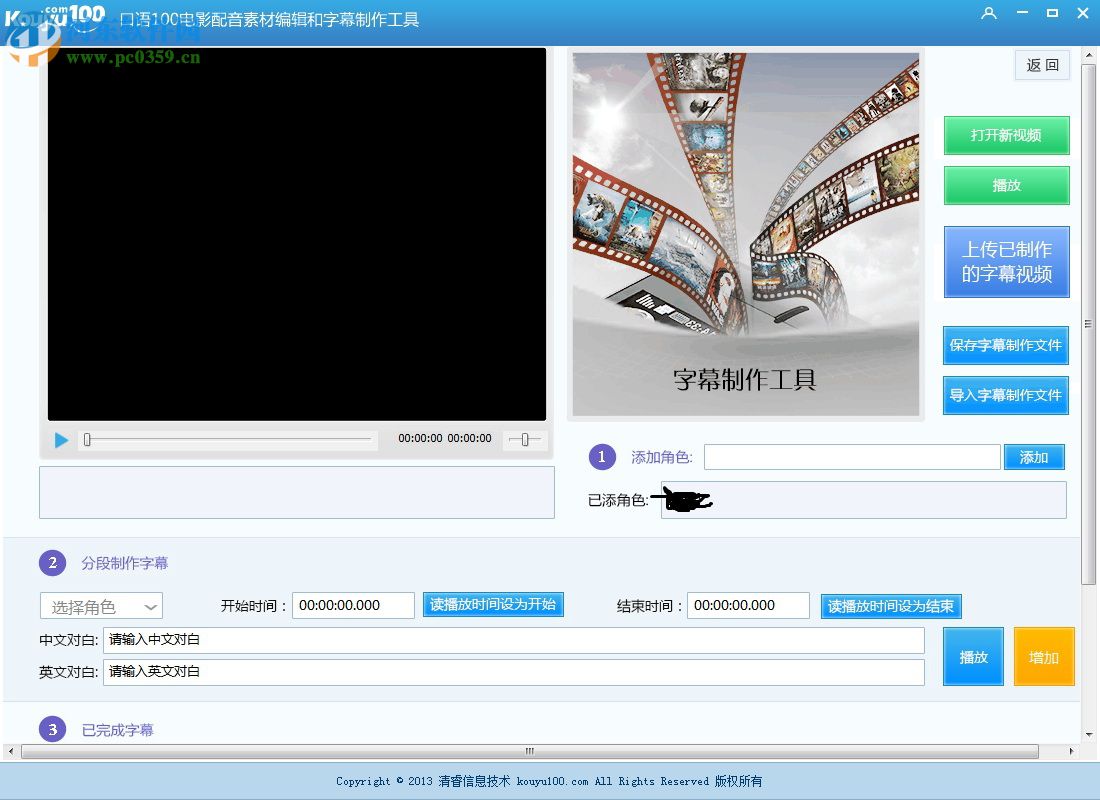The height and width of the screenshot is (800, 1100).
Task: Open the 选择角色 role dropdown
Action: (x=100, y=605)
